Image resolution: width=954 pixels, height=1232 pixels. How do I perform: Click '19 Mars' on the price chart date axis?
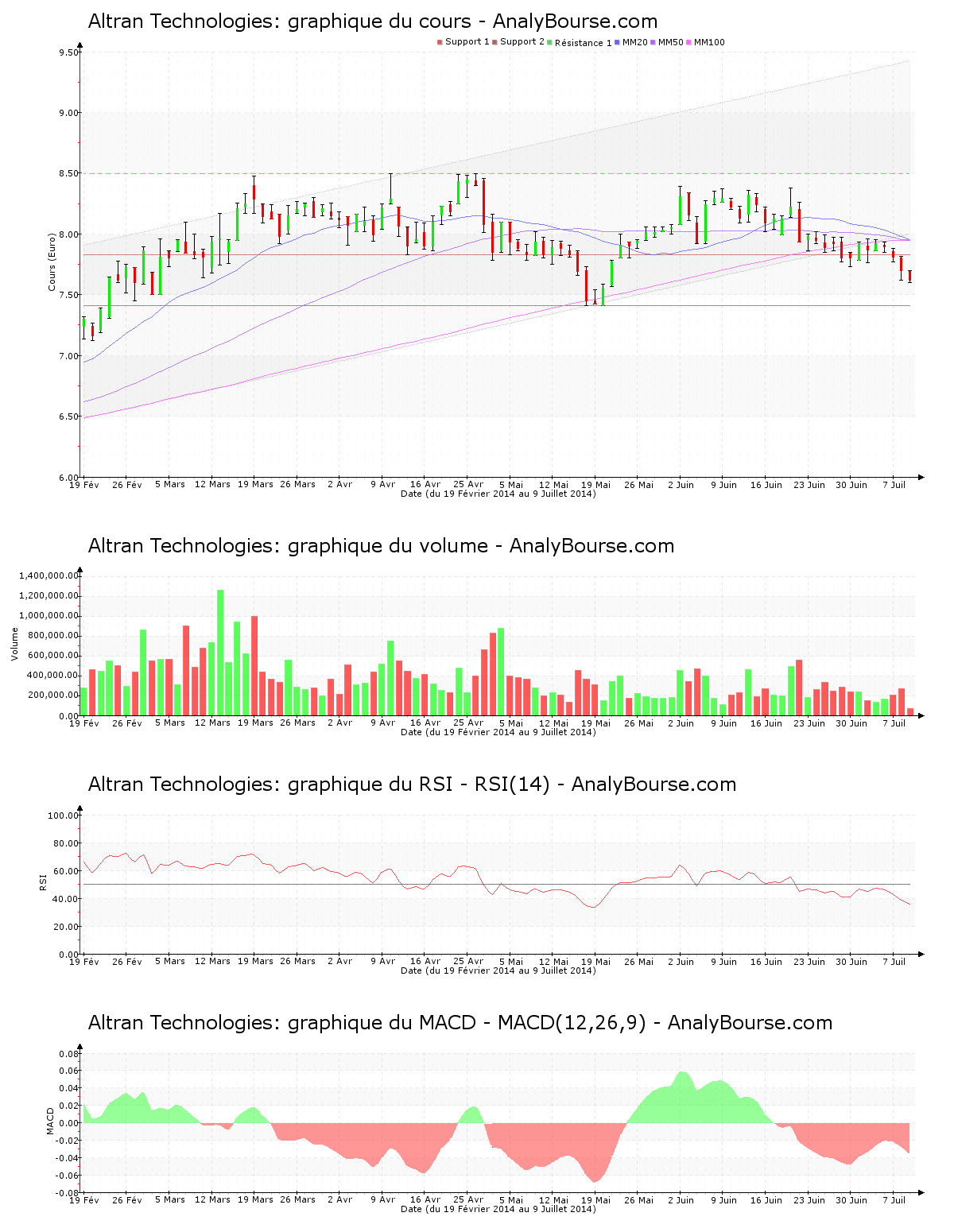[256, 484]
